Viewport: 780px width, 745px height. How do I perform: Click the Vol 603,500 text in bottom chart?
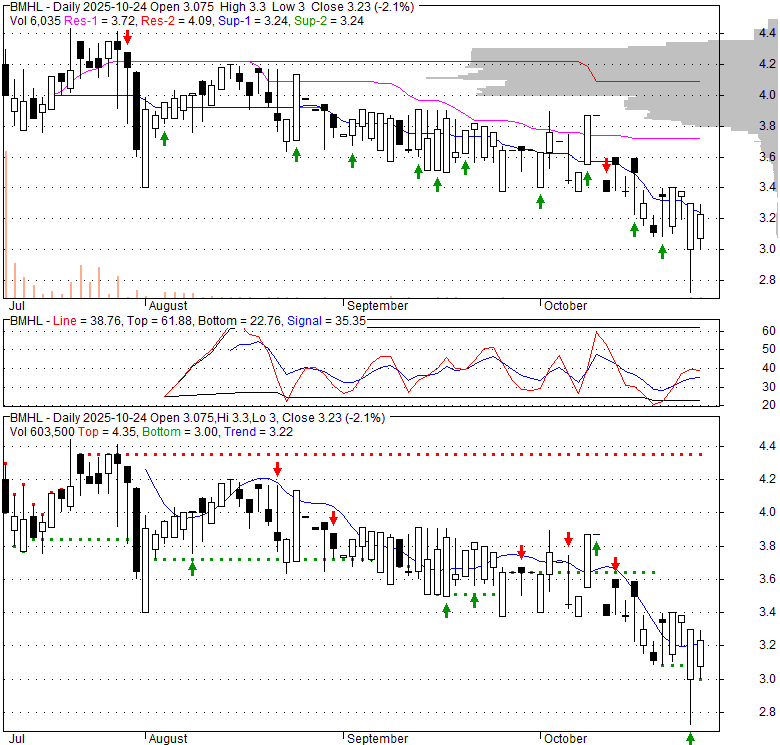(42, 432)
